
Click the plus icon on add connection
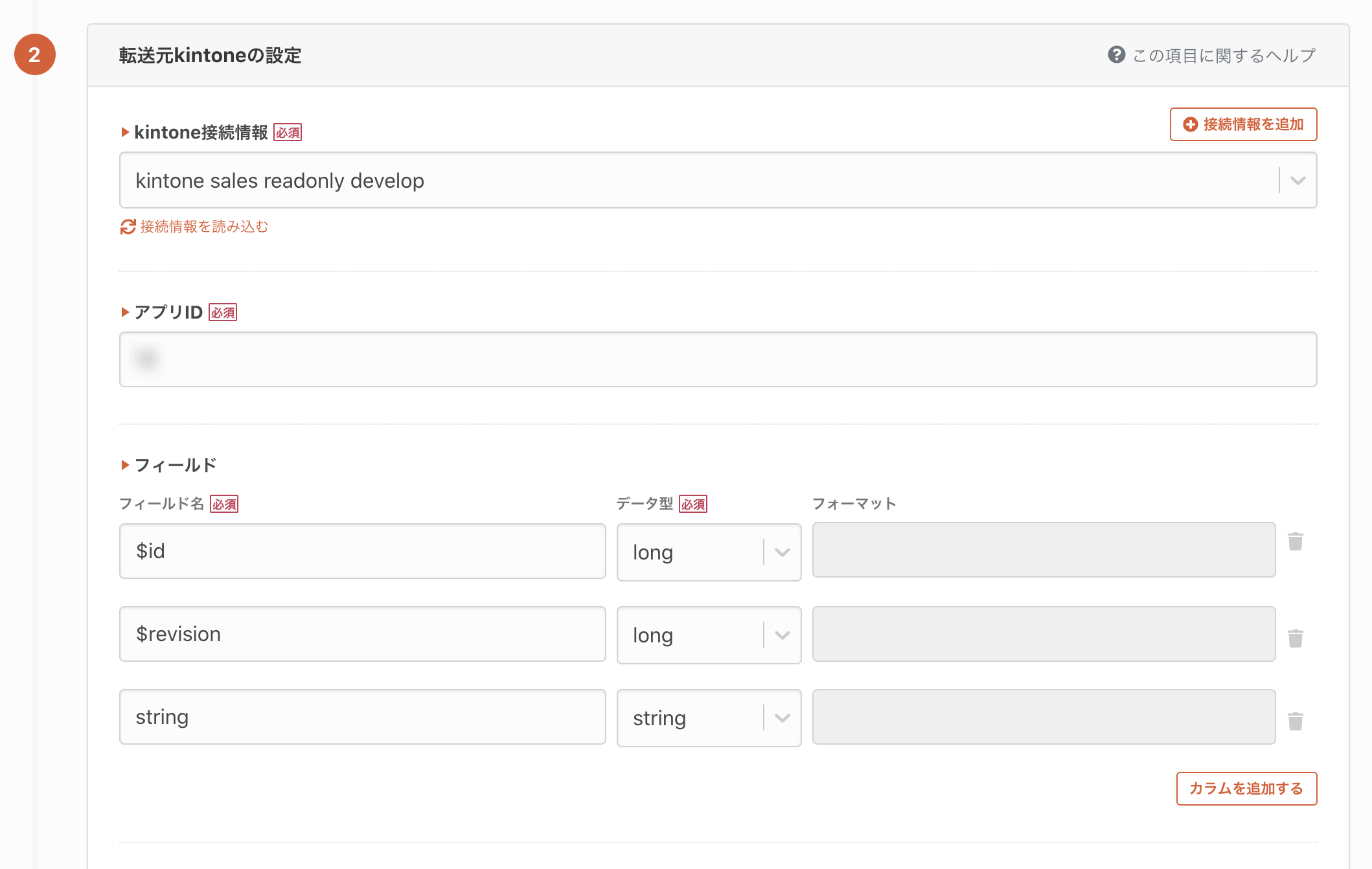coord(1190,124)
